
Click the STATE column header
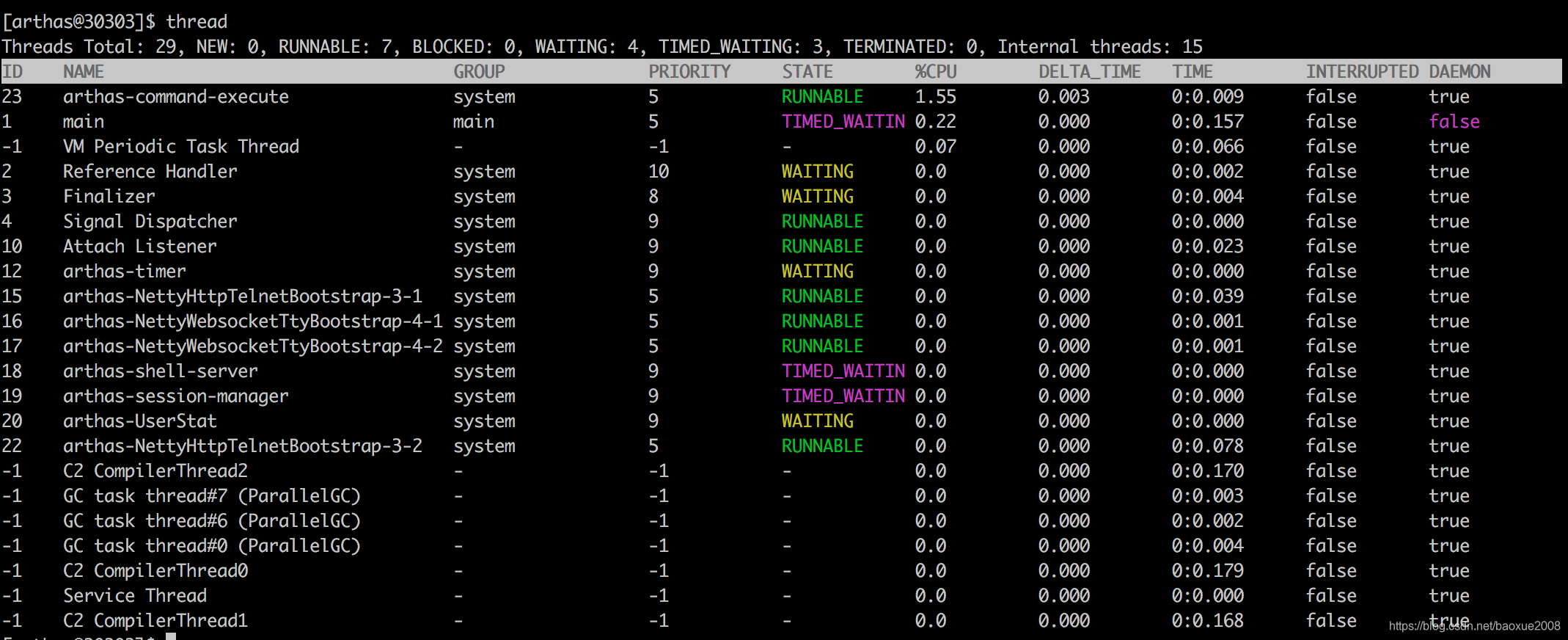(807, 71)
